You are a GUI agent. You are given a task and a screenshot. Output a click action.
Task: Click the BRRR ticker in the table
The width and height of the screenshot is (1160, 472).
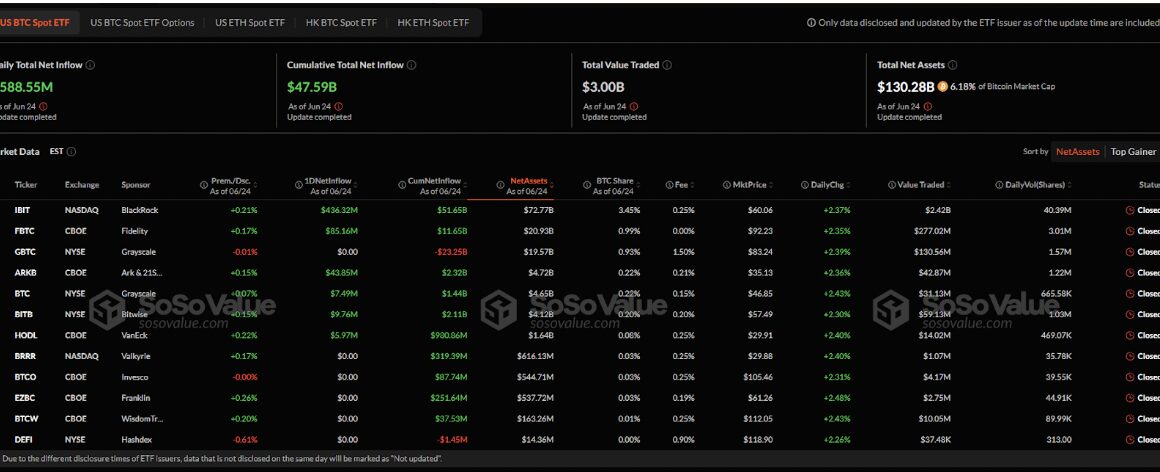[25, 356]
